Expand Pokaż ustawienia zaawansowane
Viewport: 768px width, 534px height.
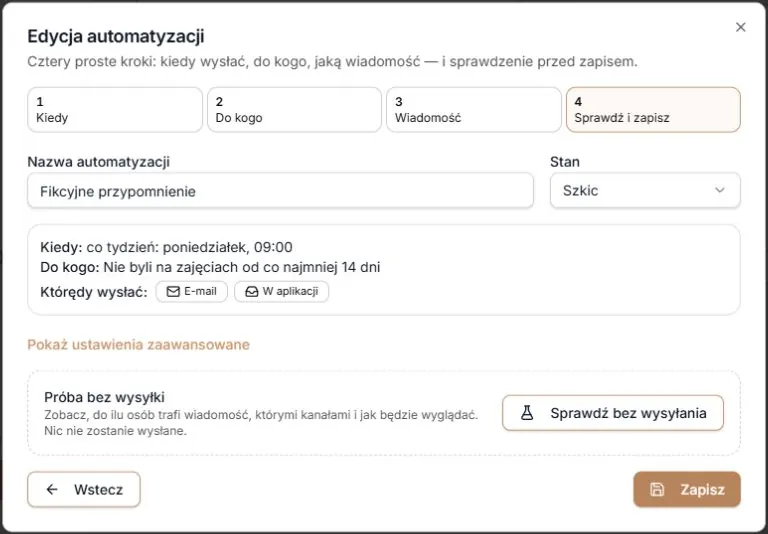pos(139,344)
